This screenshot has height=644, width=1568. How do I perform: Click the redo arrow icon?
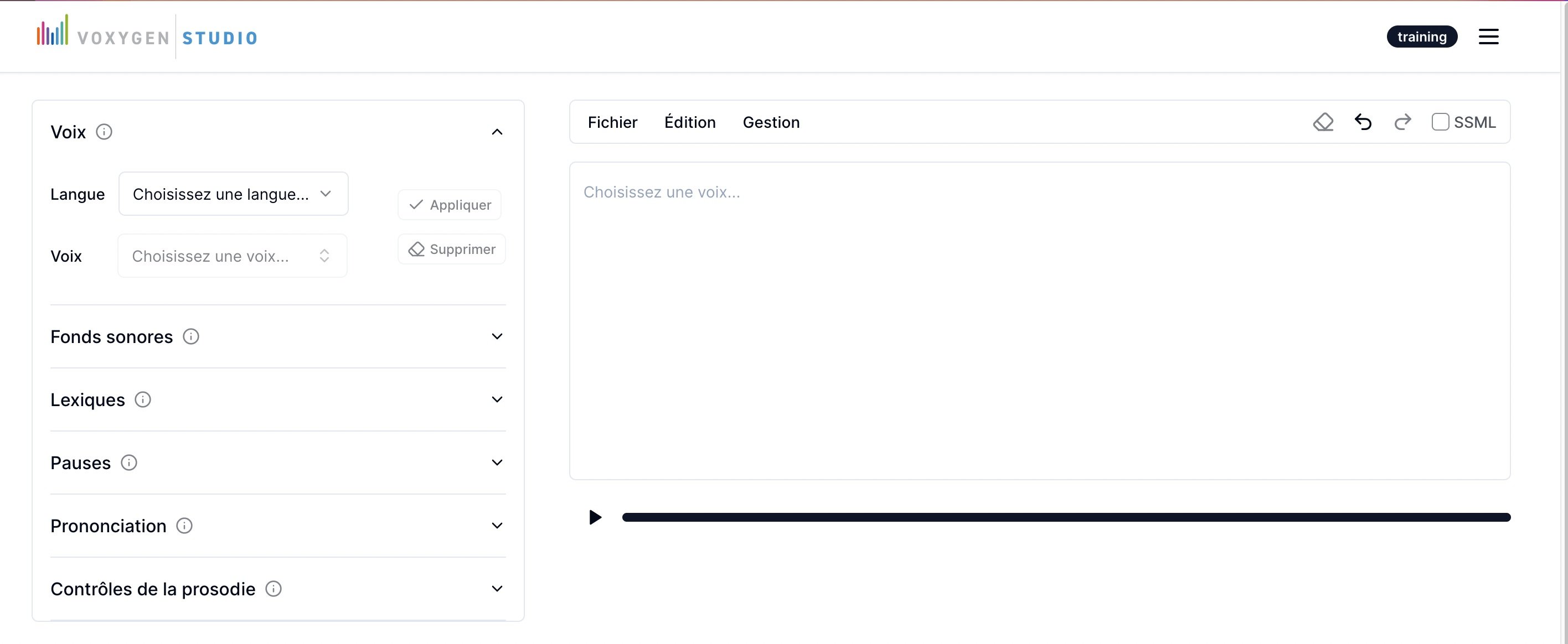click(x=1402, y=122)
